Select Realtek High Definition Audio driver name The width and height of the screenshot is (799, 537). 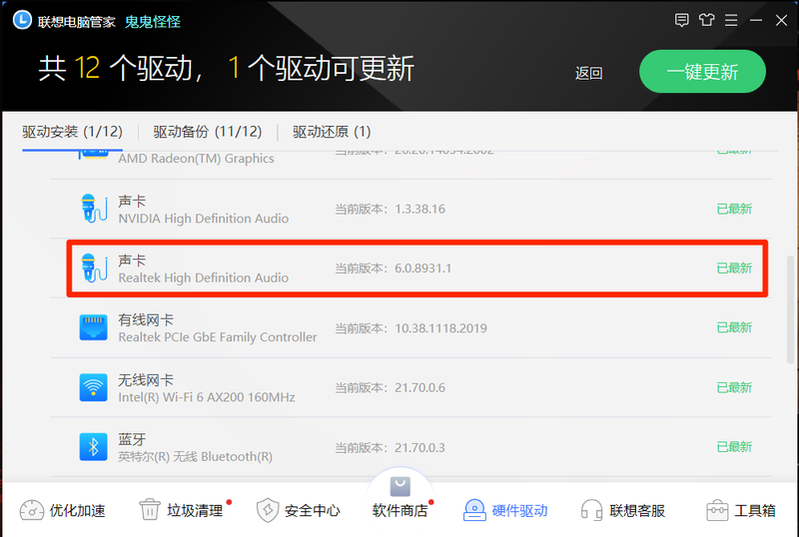click(x=203, y=278)
